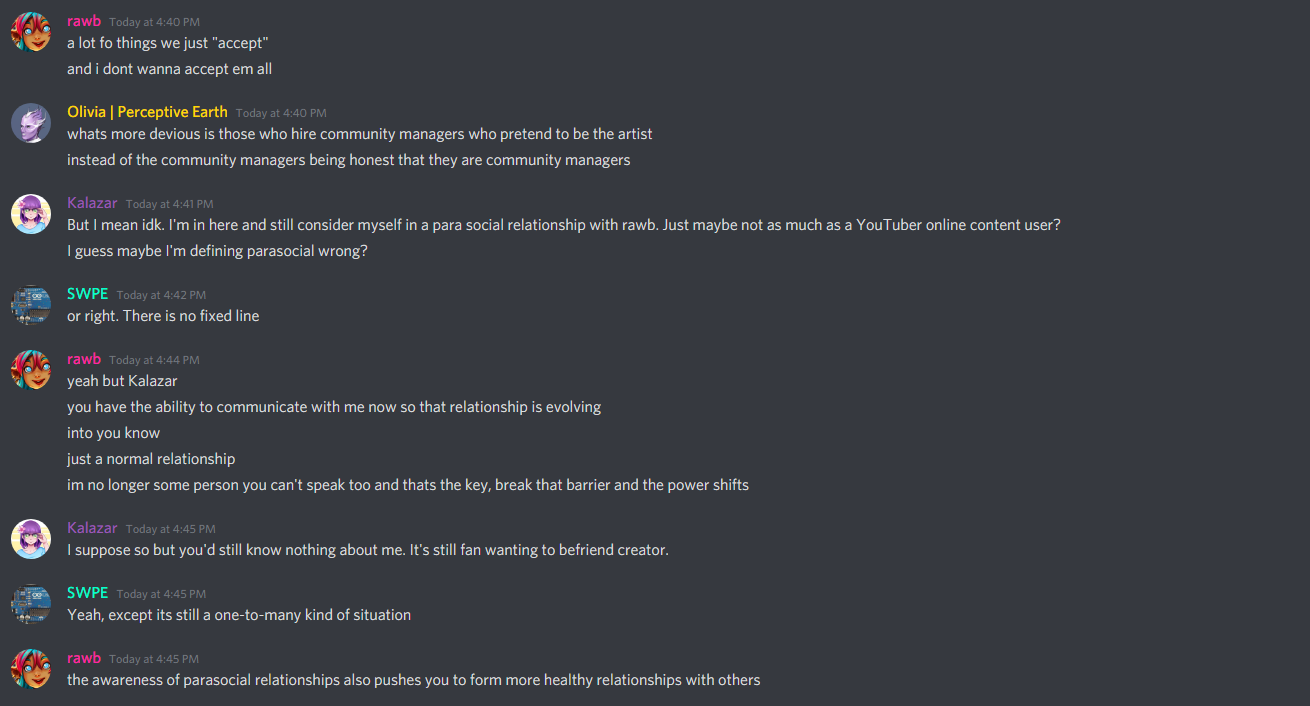This screenshot has width=1310, height=706.
Task: Click the message 'just a normal relationship'
Action: click(x=151, y=459)
